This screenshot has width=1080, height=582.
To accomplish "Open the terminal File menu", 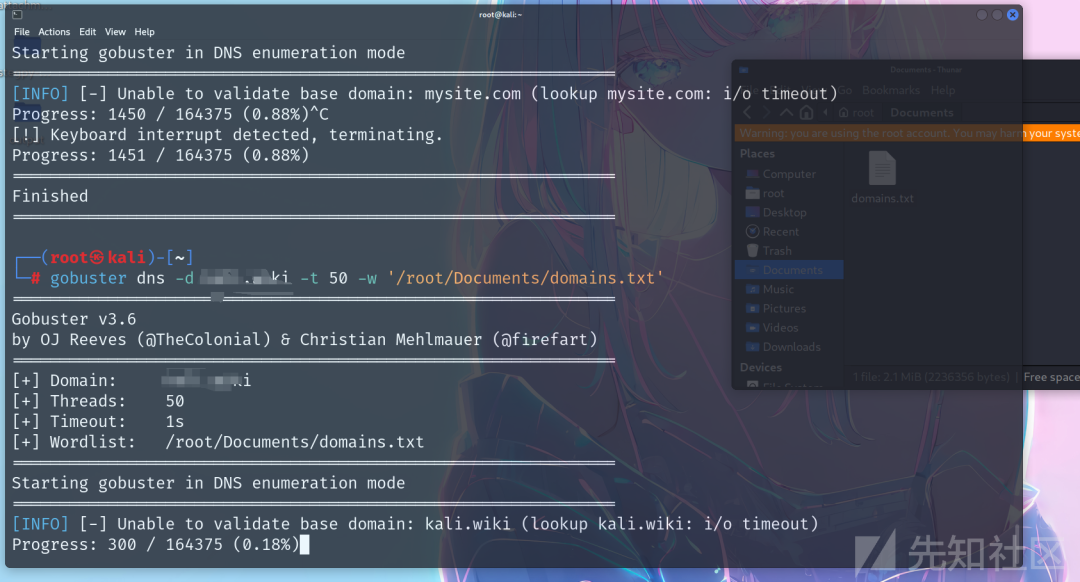I will coord(21,32).
